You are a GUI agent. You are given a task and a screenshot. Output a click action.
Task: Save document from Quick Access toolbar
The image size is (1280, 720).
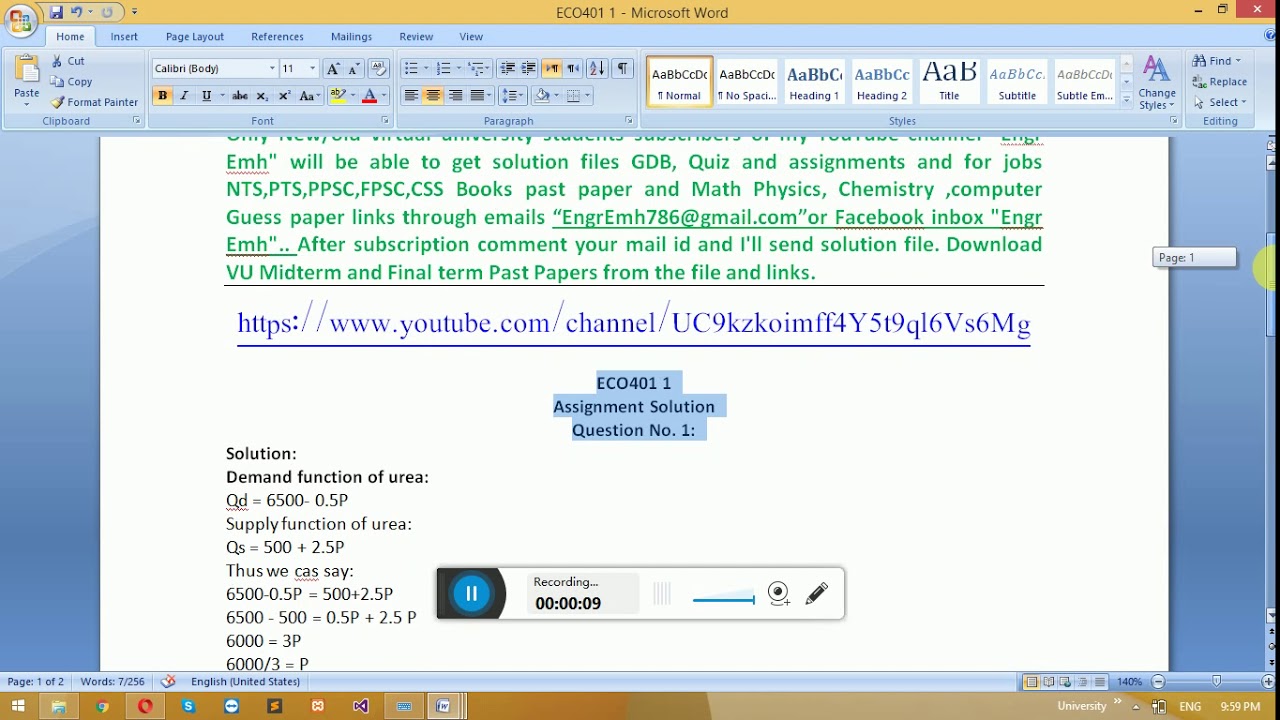(x=56, y=12)
